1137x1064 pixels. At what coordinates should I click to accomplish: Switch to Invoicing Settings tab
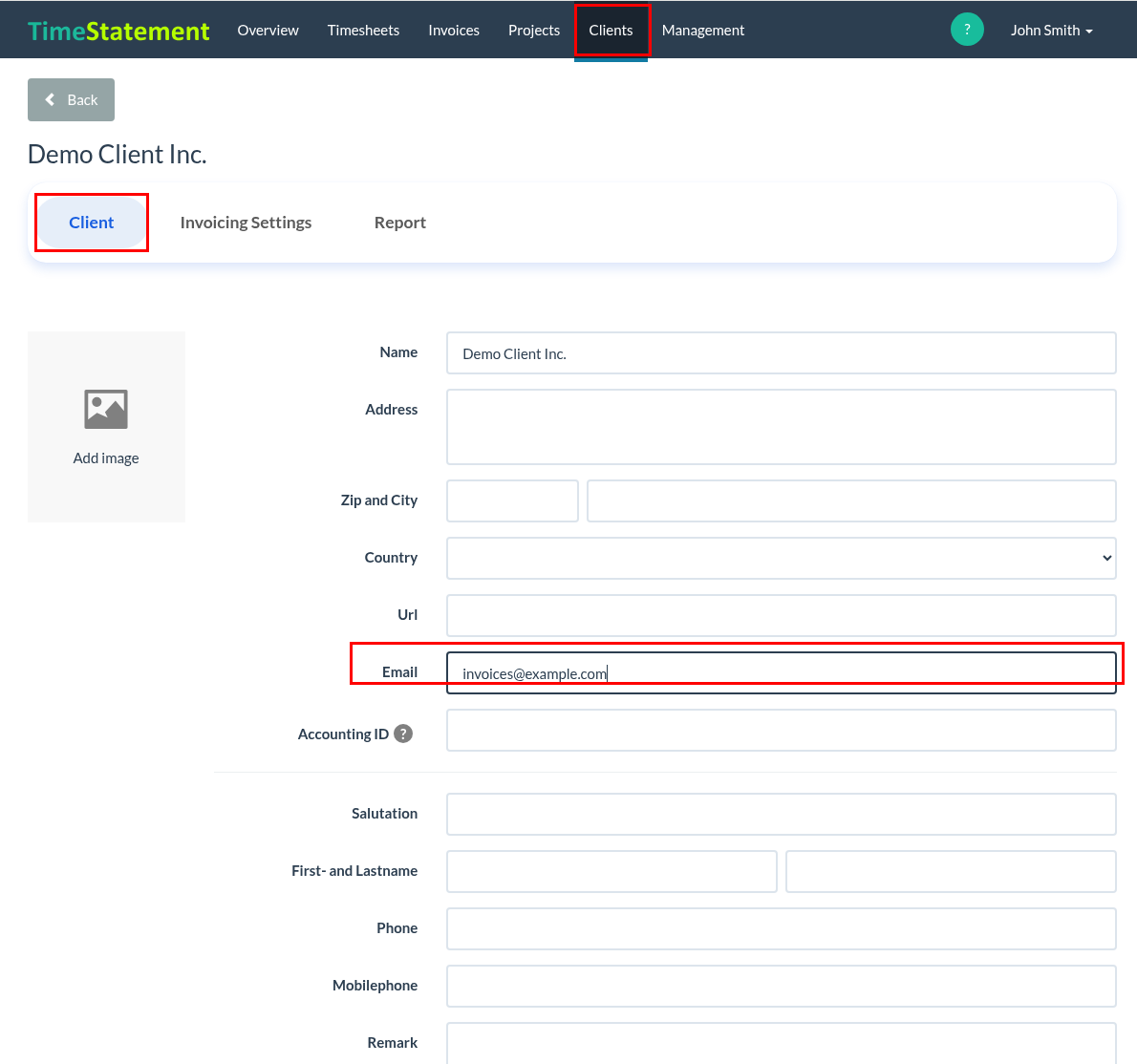tap(246, 223)
